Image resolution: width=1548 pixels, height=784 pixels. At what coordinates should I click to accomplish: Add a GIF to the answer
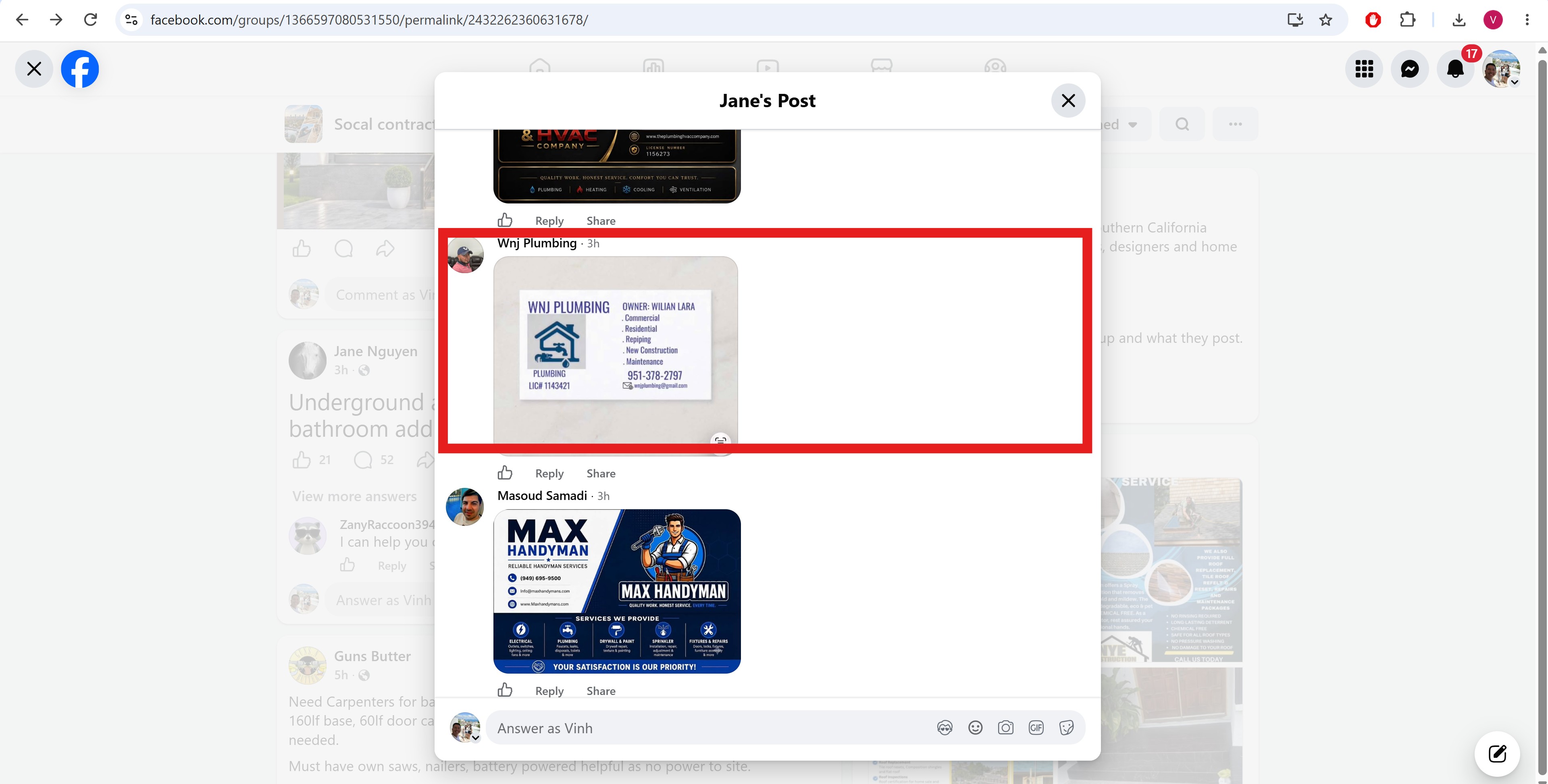(1036, 728)
